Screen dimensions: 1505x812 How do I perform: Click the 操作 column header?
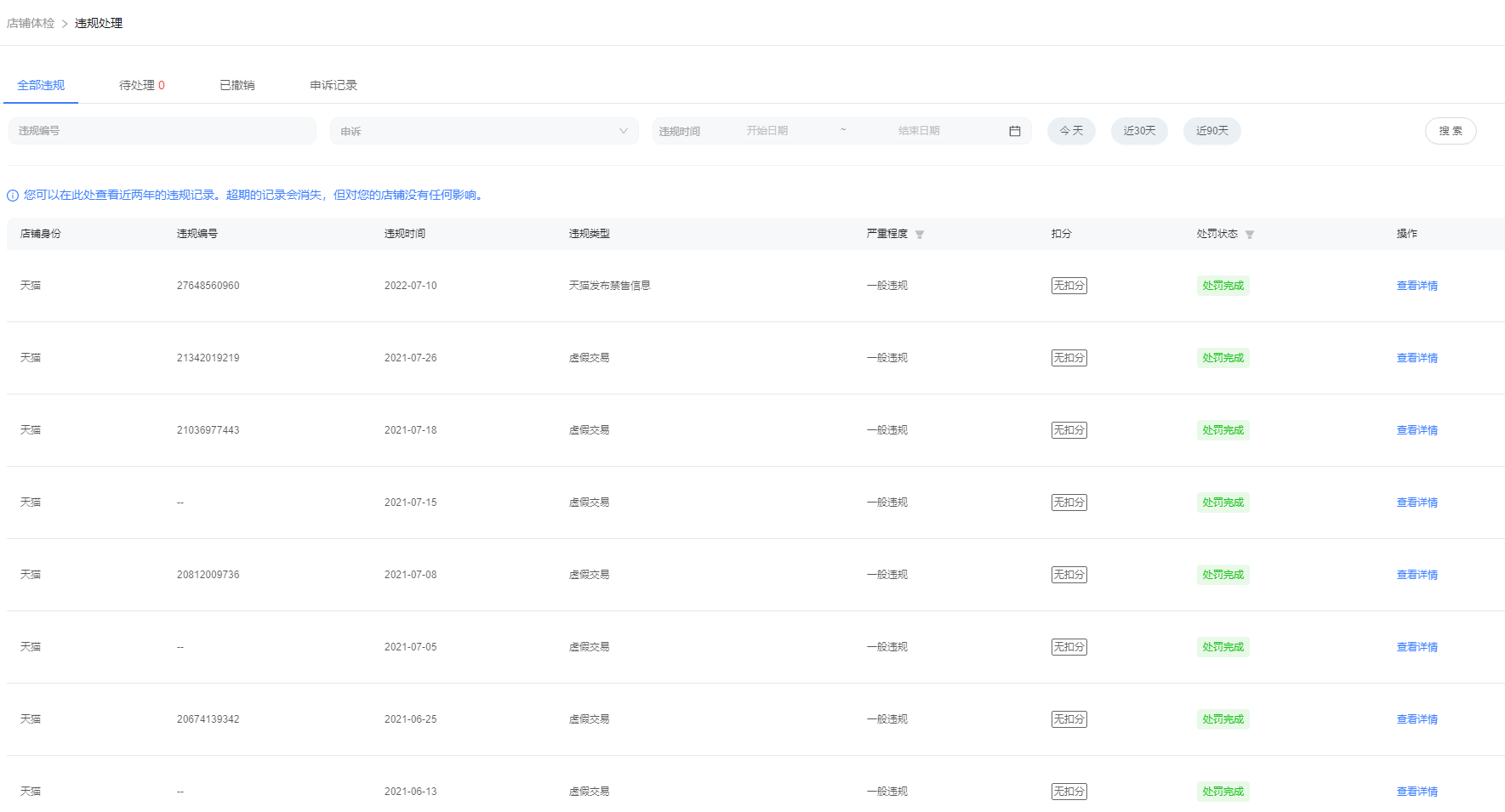click(x=1407, y=234)
